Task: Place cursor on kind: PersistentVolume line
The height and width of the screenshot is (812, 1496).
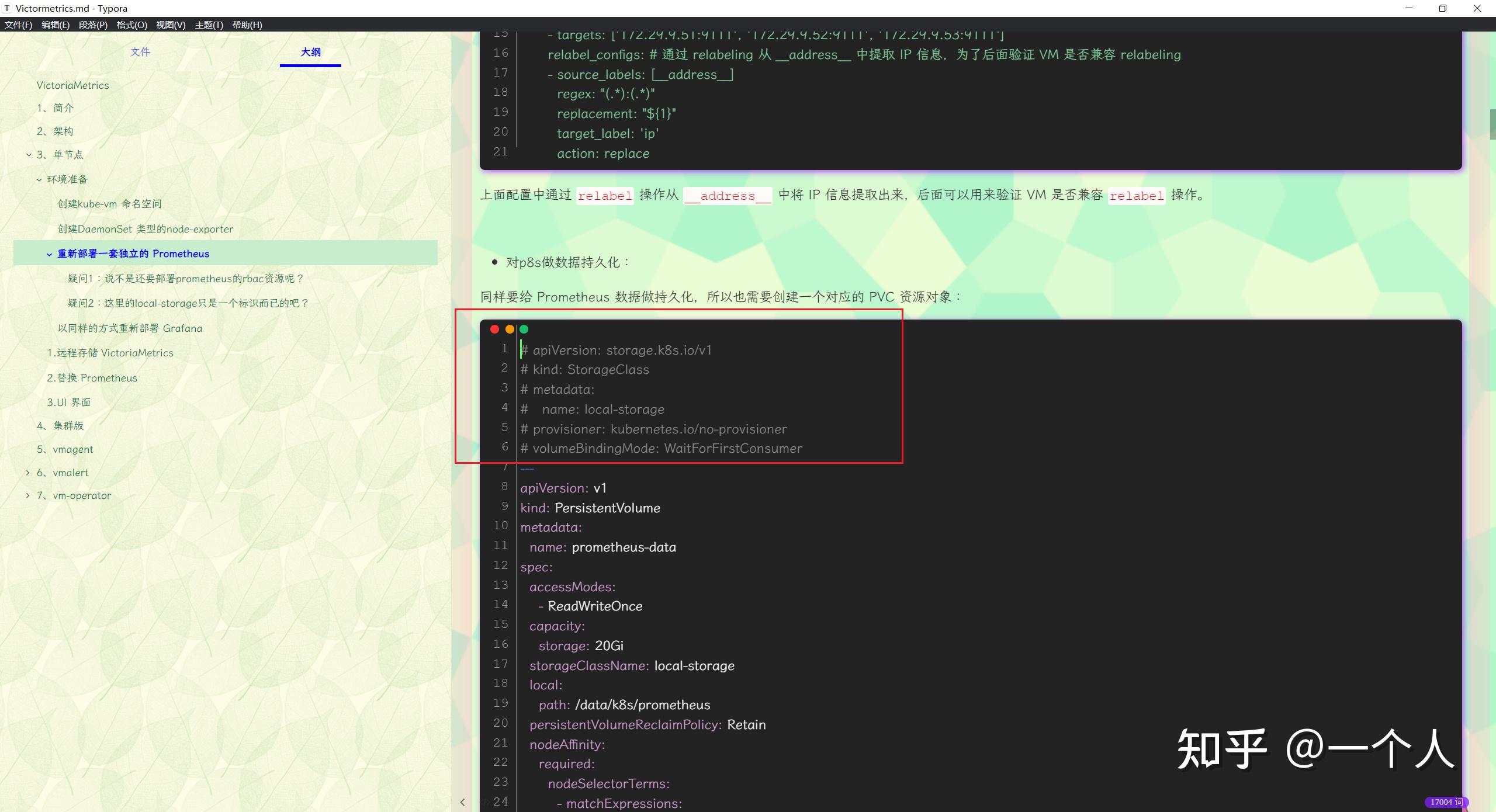Action: [x=590, y=508]
